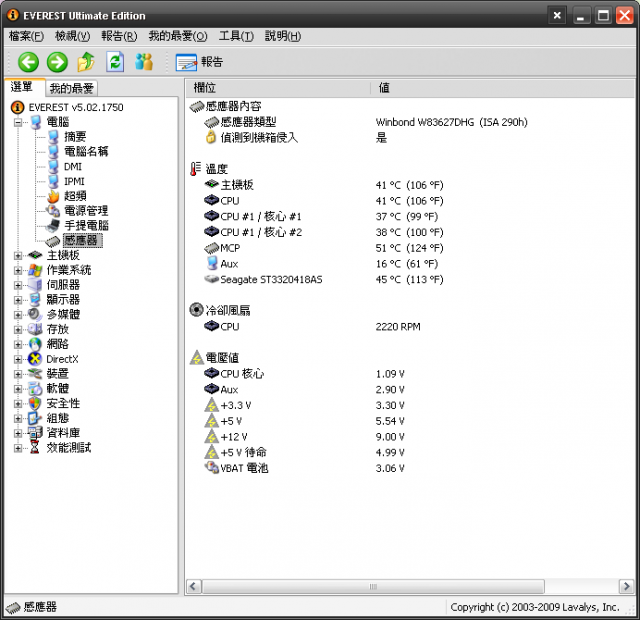This screenshot has height=620, width=640.
Task: Open the 說明(H) menu
Action: coord(283,36)
